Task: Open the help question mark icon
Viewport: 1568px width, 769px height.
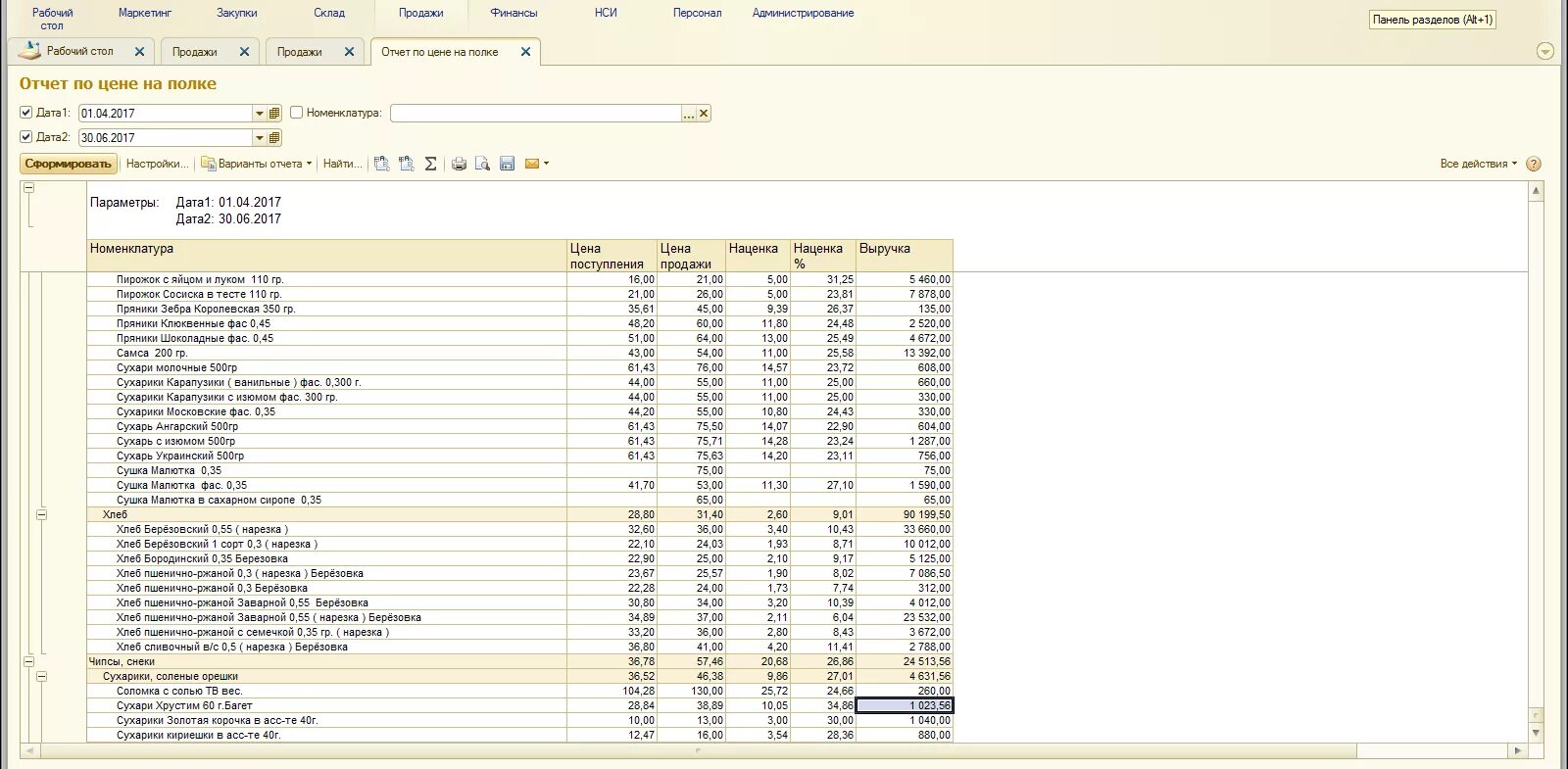Action: tap(1534, 164)
